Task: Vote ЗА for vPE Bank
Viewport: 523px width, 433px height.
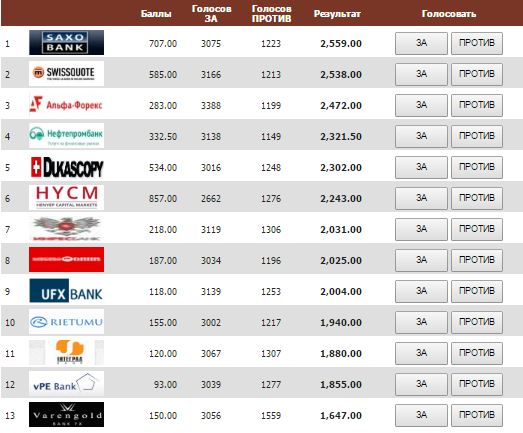Action: (x=421, y=384)
